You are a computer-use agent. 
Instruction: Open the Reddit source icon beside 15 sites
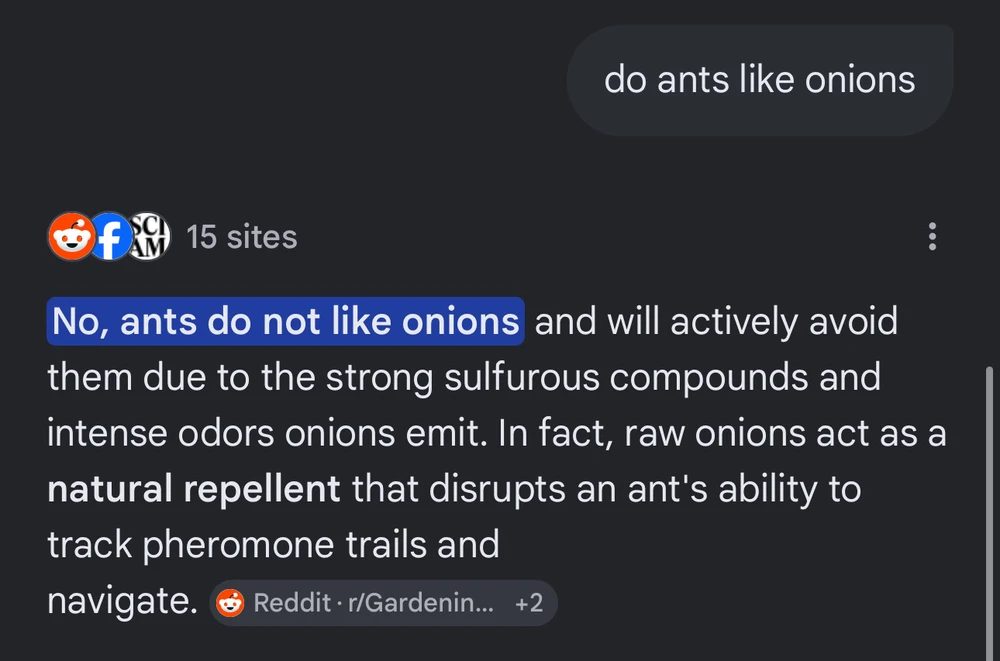tap(71, 237)
